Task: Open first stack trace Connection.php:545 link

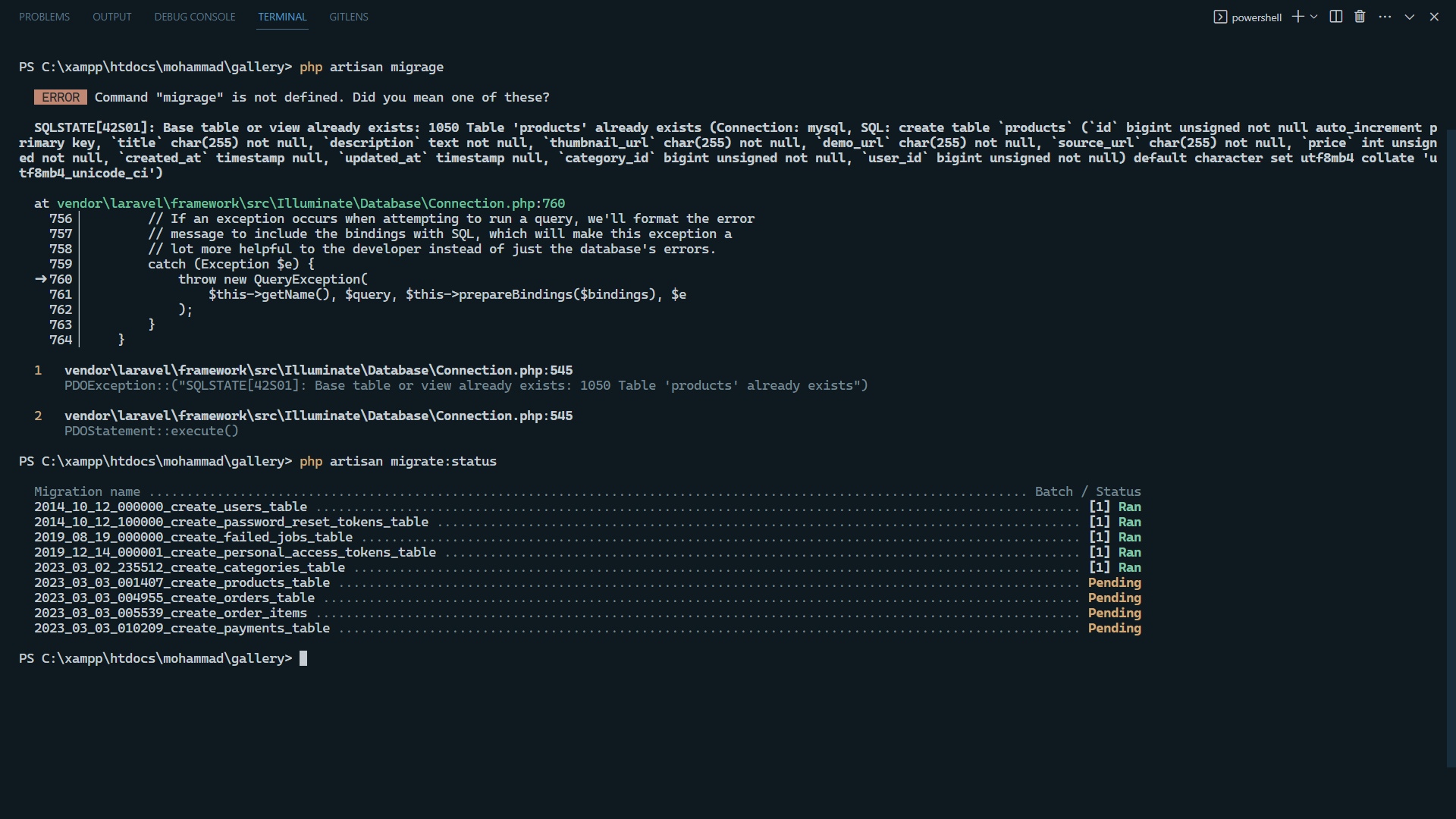Action: (x=318, y=370)
